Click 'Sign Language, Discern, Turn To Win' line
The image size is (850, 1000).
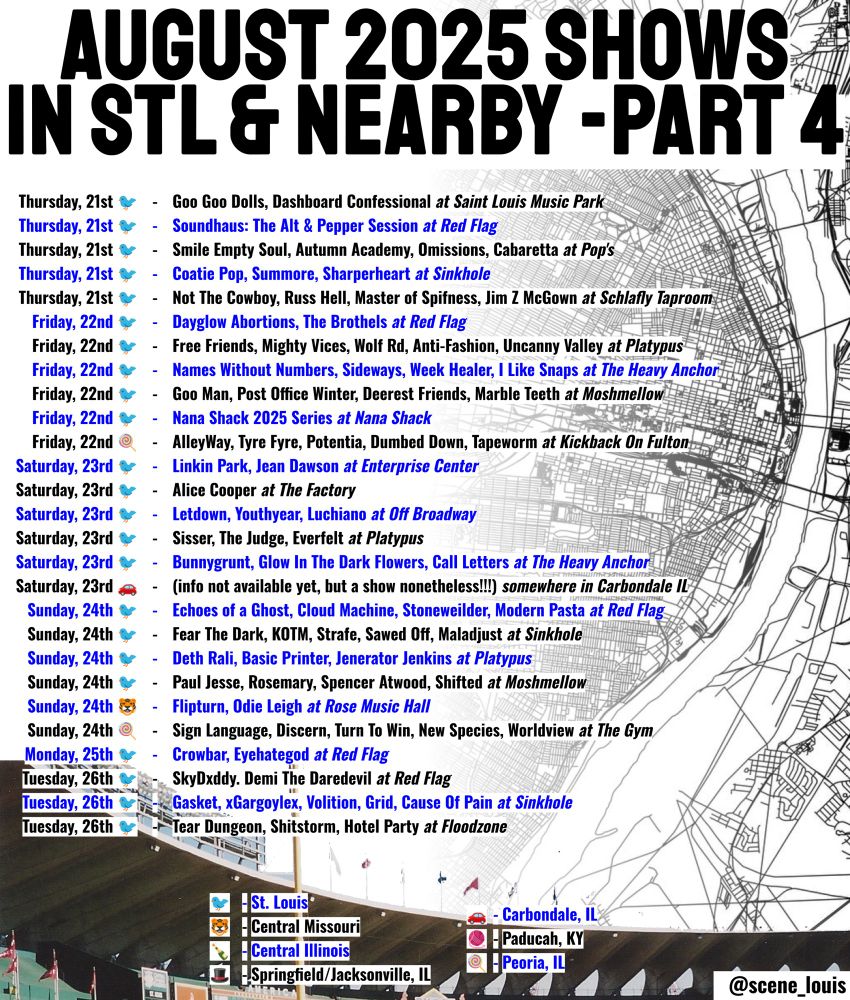413,730
